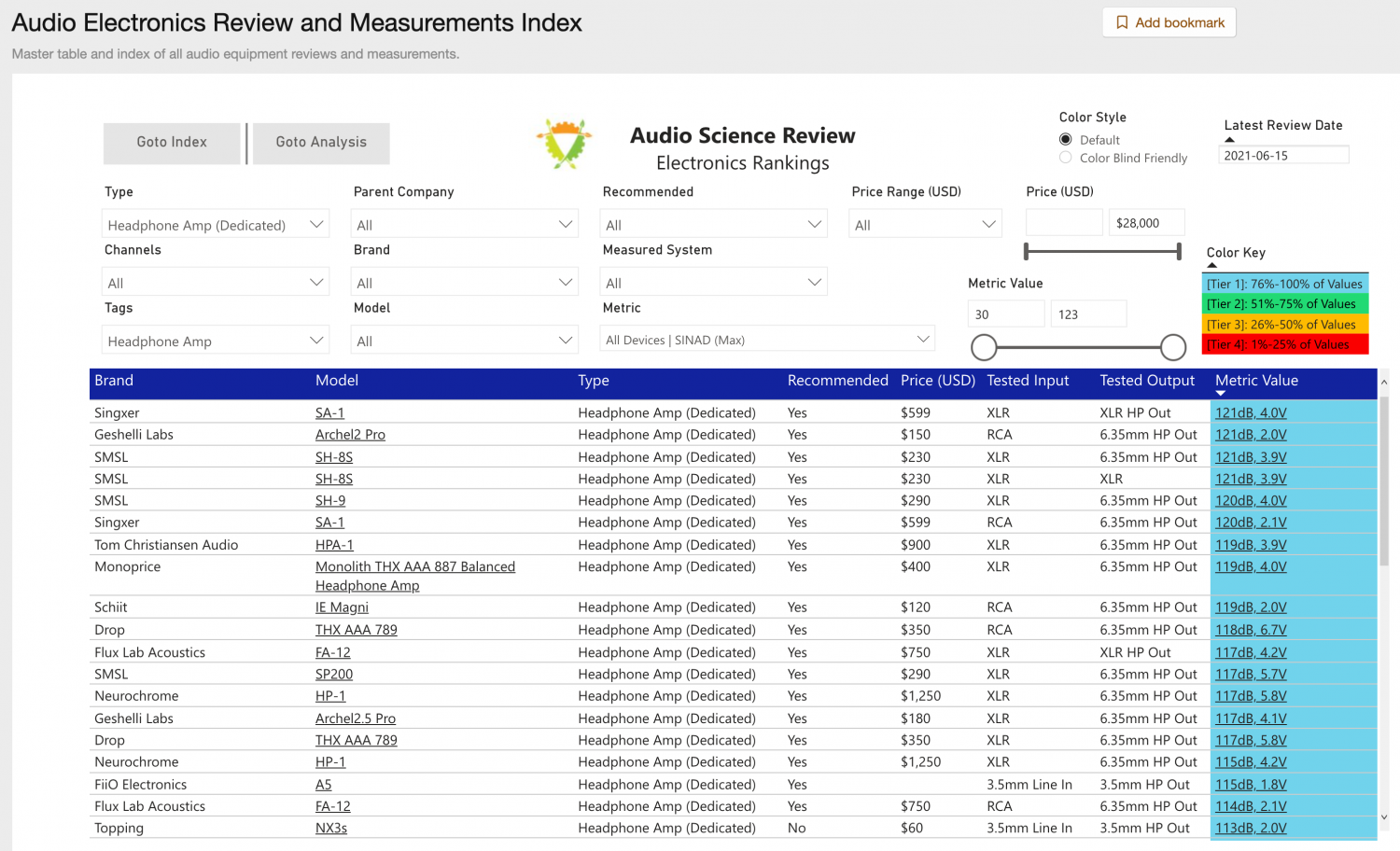Open the HPA-1 model link
Image resolution: width=1400 pixels, height=851 pixels.
(334, 545)
